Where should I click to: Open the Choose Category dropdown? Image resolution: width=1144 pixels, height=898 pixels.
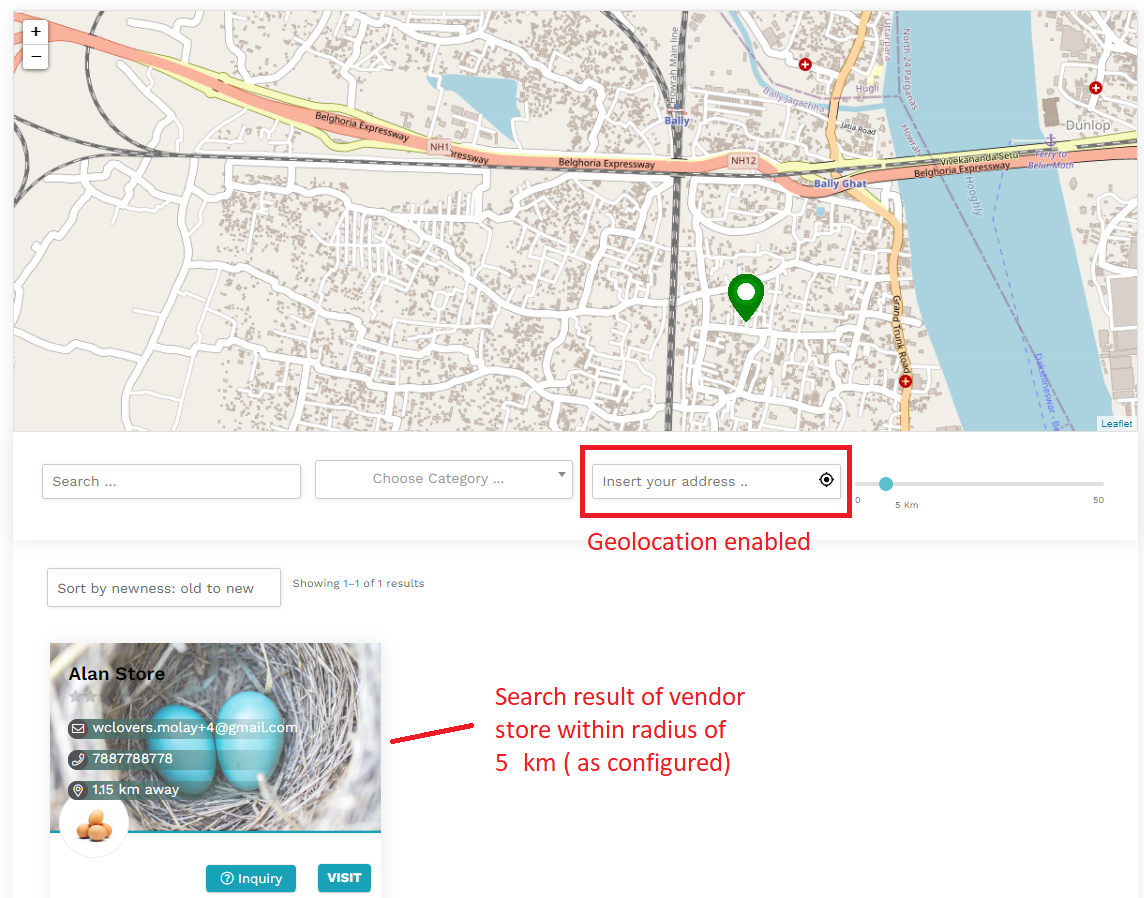click(443, 478)
